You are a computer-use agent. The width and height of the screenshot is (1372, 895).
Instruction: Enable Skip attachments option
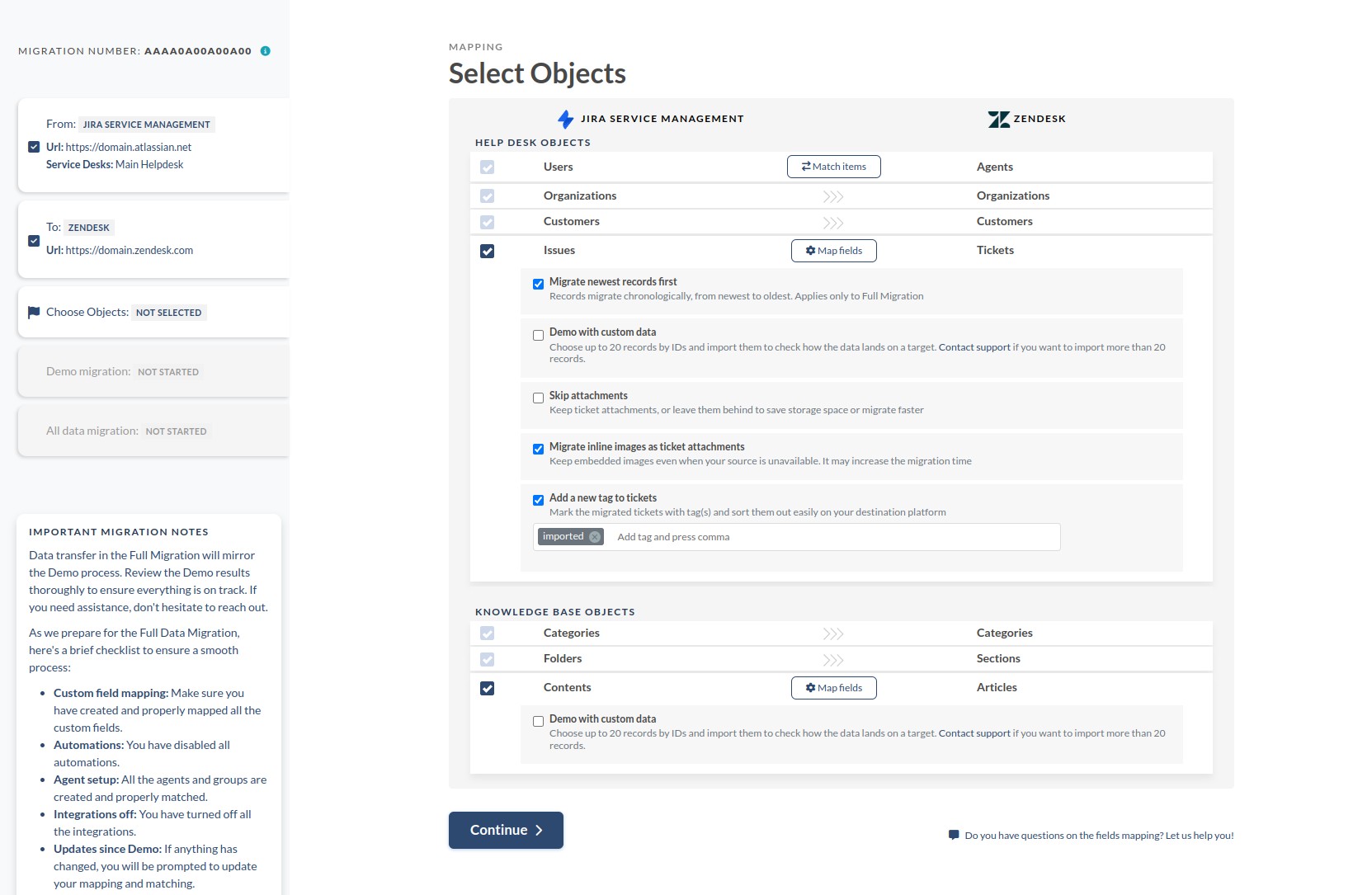click(x=539, y=398)
